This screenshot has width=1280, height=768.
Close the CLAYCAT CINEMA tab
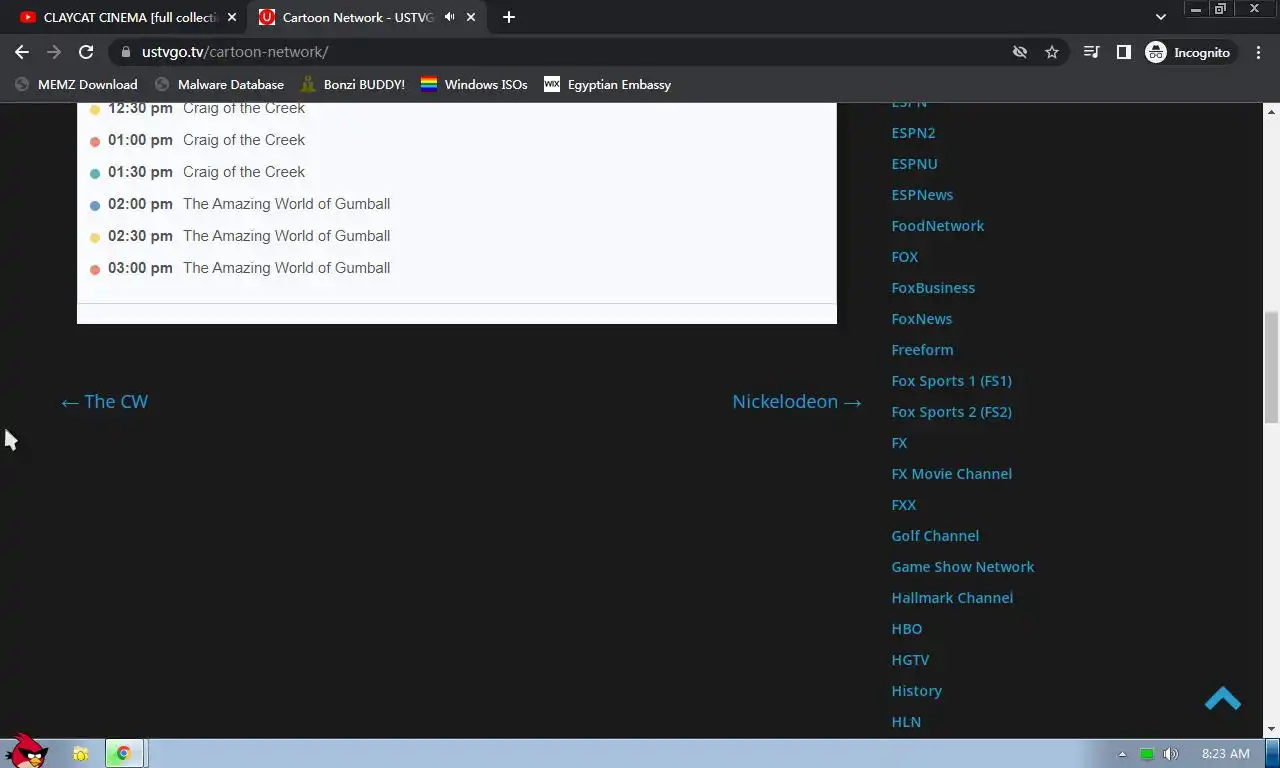(232, 17)
